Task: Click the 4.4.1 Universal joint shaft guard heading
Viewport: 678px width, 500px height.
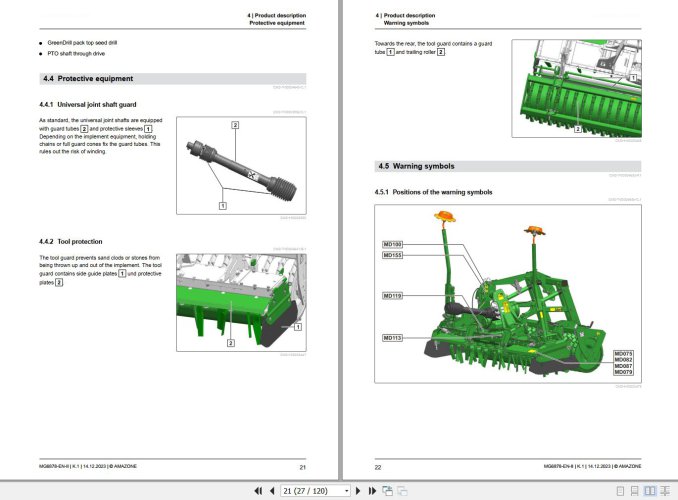Action: click(x=88, y=105)
